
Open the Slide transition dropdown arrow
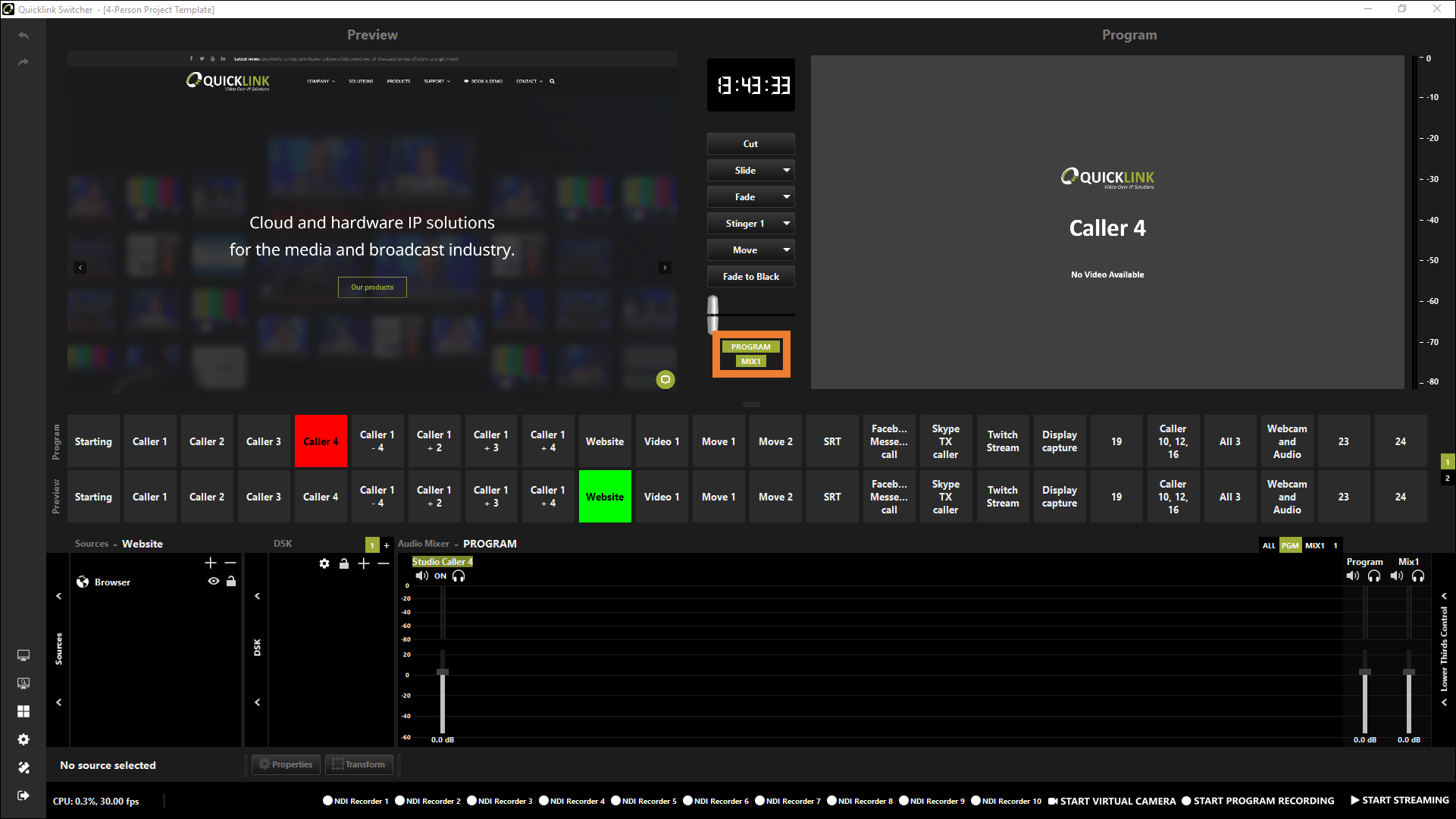(787, 171)
